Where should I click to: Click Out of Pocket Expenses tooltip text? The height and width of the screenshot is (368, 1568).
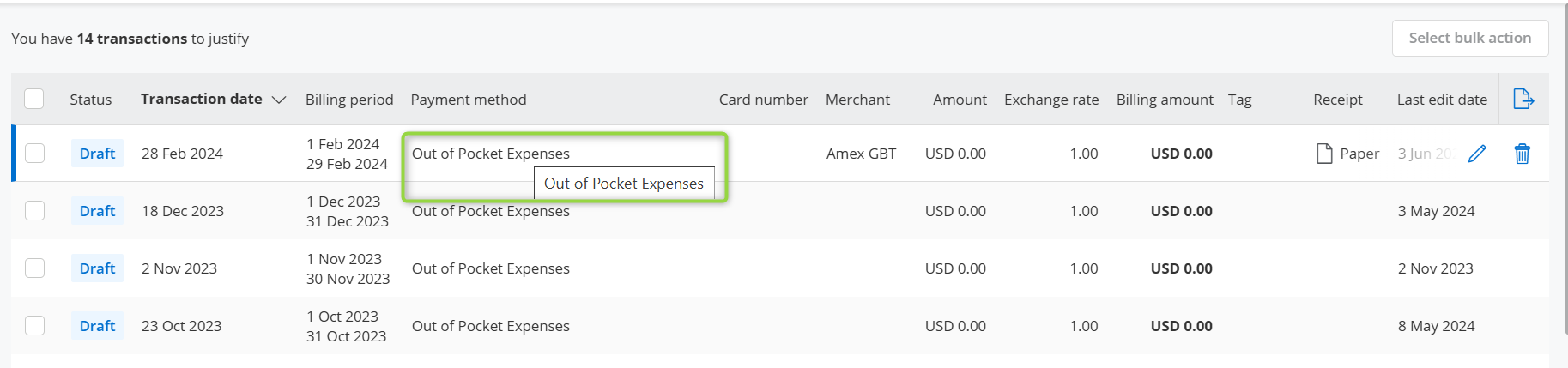tap(623, 184)
